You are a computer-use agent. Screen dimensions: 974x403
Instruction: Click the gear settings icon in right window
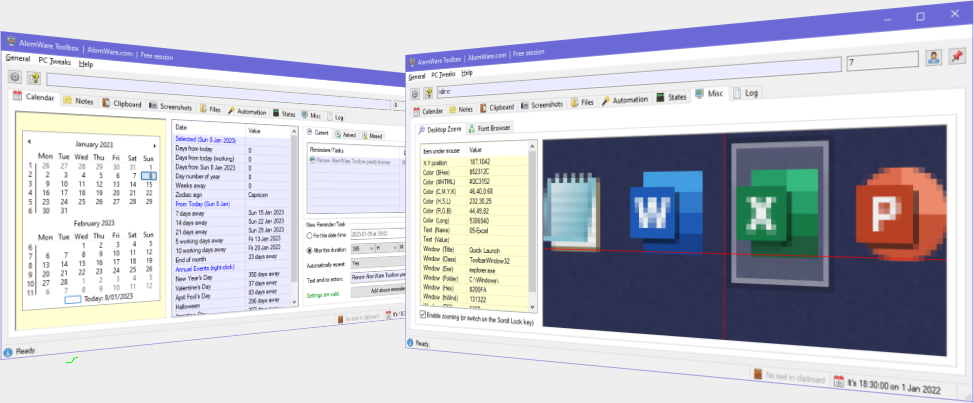415,93
